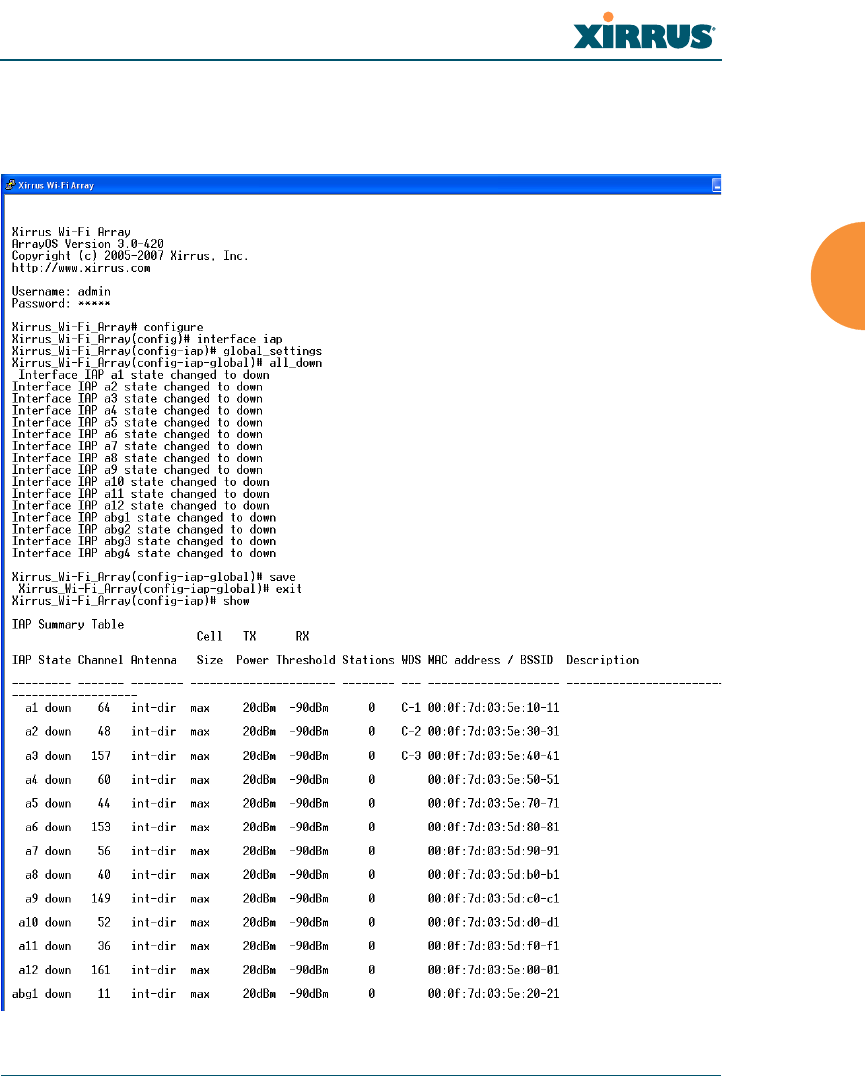The image size is (865, 1076).
Task: Click channel '157' in the a3 row
Action: [x=101, y=756]
